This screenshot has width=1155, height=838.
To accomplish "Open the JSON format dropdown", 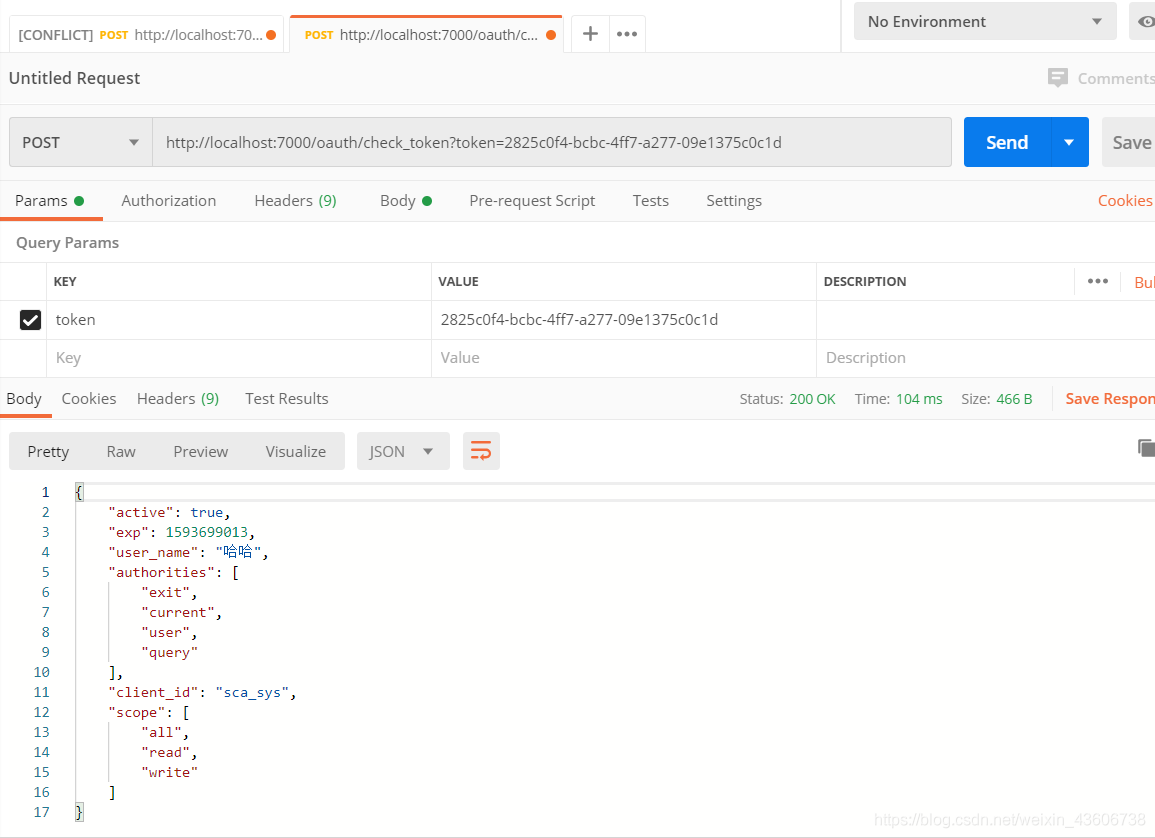I will pos(402,451).
